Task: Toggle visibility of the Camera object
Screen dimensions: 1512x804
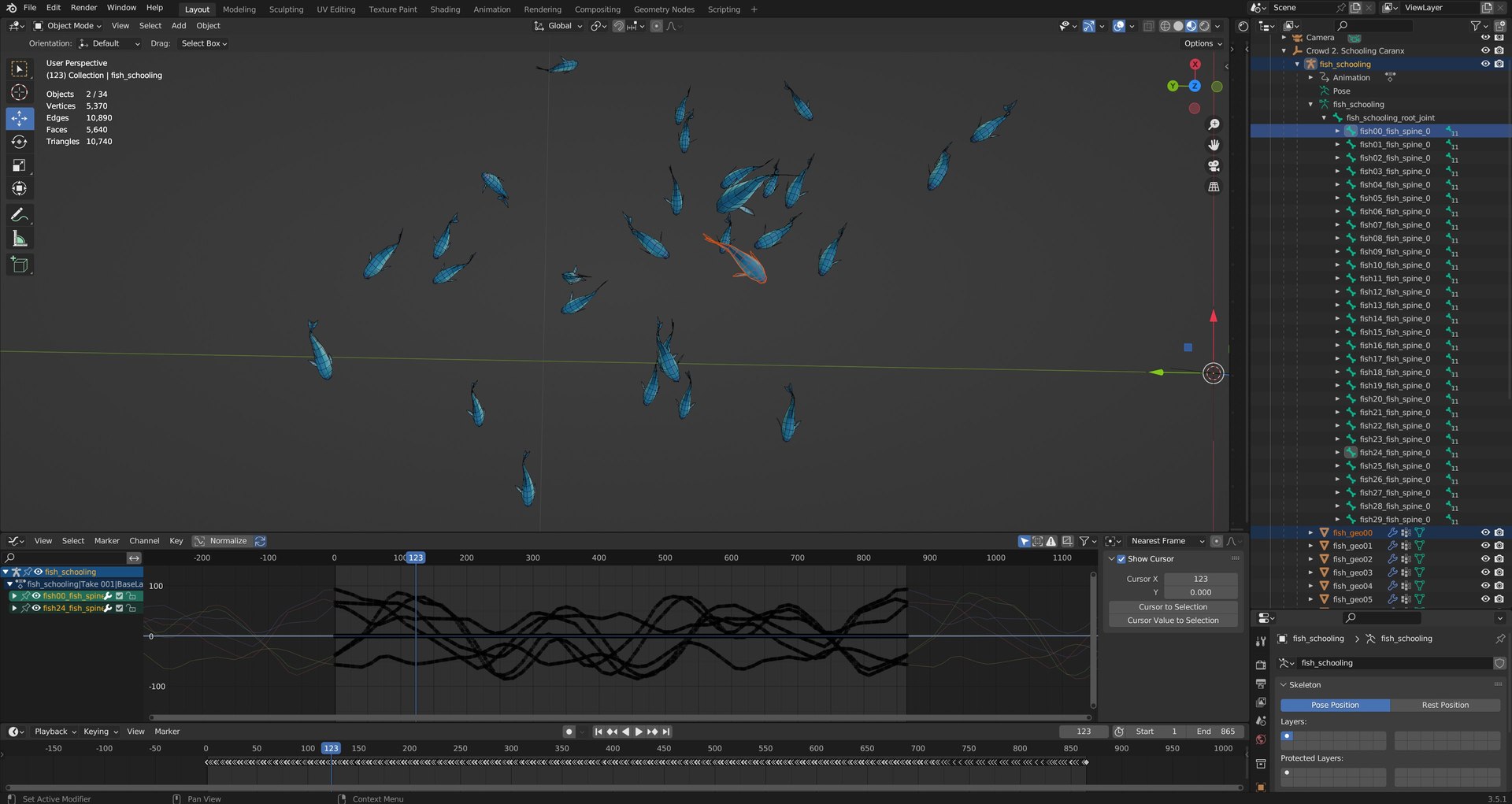Action: point(1485,38)
